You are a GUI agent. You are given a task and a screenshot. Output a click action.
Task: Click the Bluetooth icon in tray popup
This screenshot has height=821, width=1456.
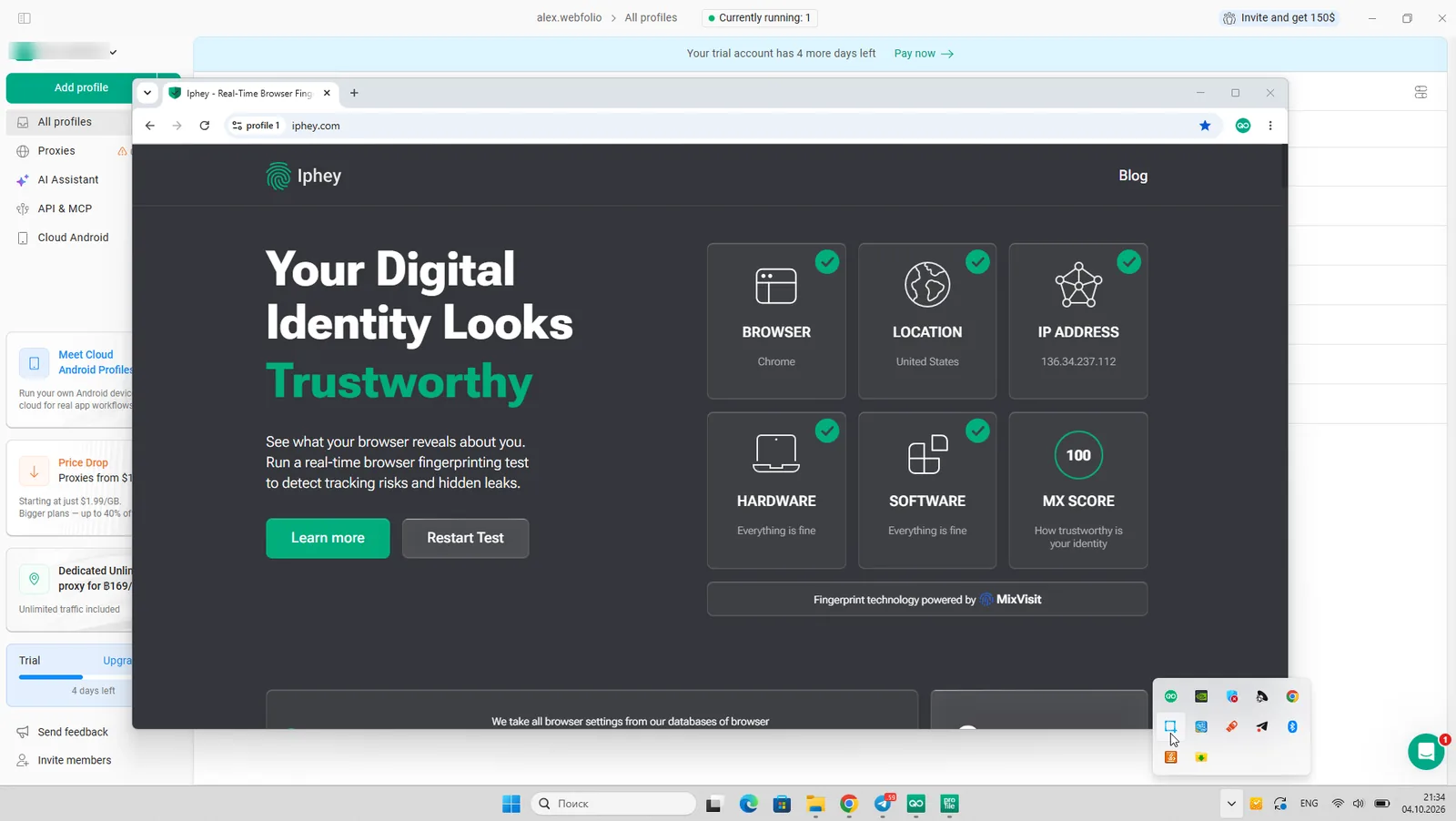(x=1292, y=726)
